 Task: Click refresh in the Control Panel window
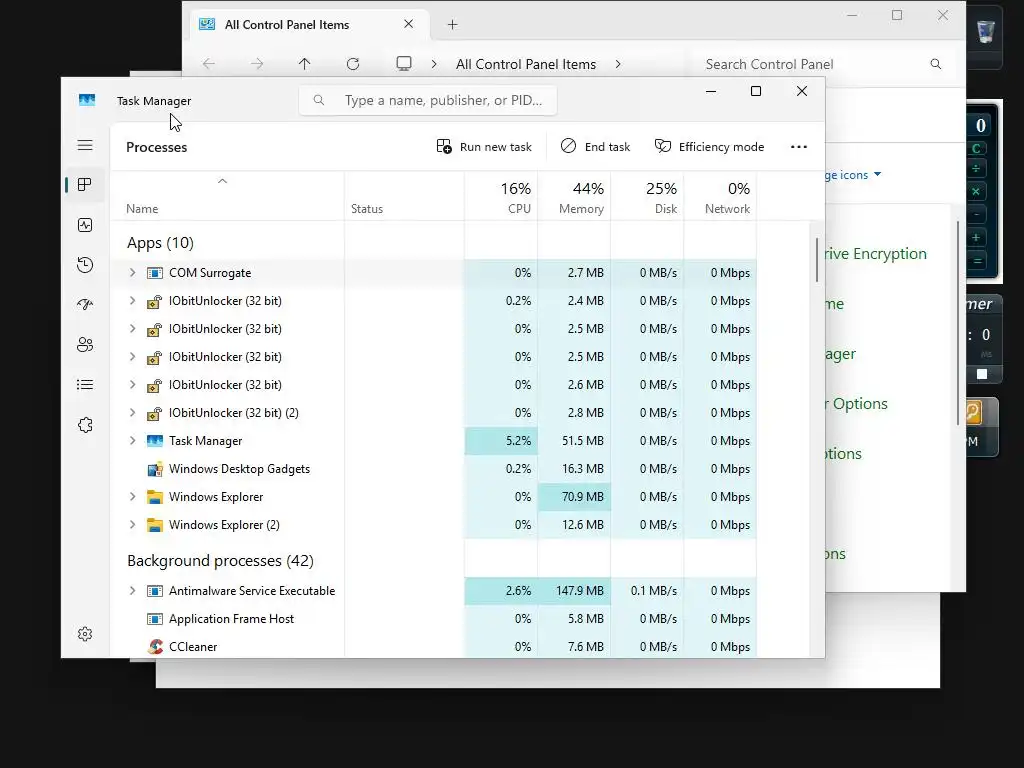click(353, 64)
